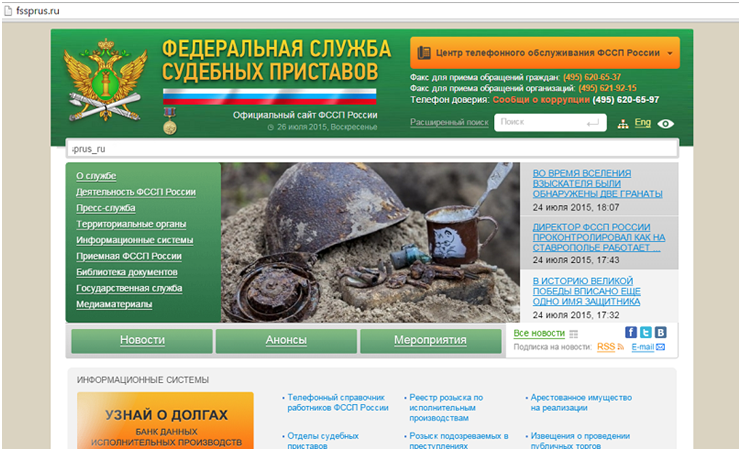Viewport: 741px width, 451px height.
Task: Open the sitemap icon beside Eng
Action: click(x=623, y=124)
